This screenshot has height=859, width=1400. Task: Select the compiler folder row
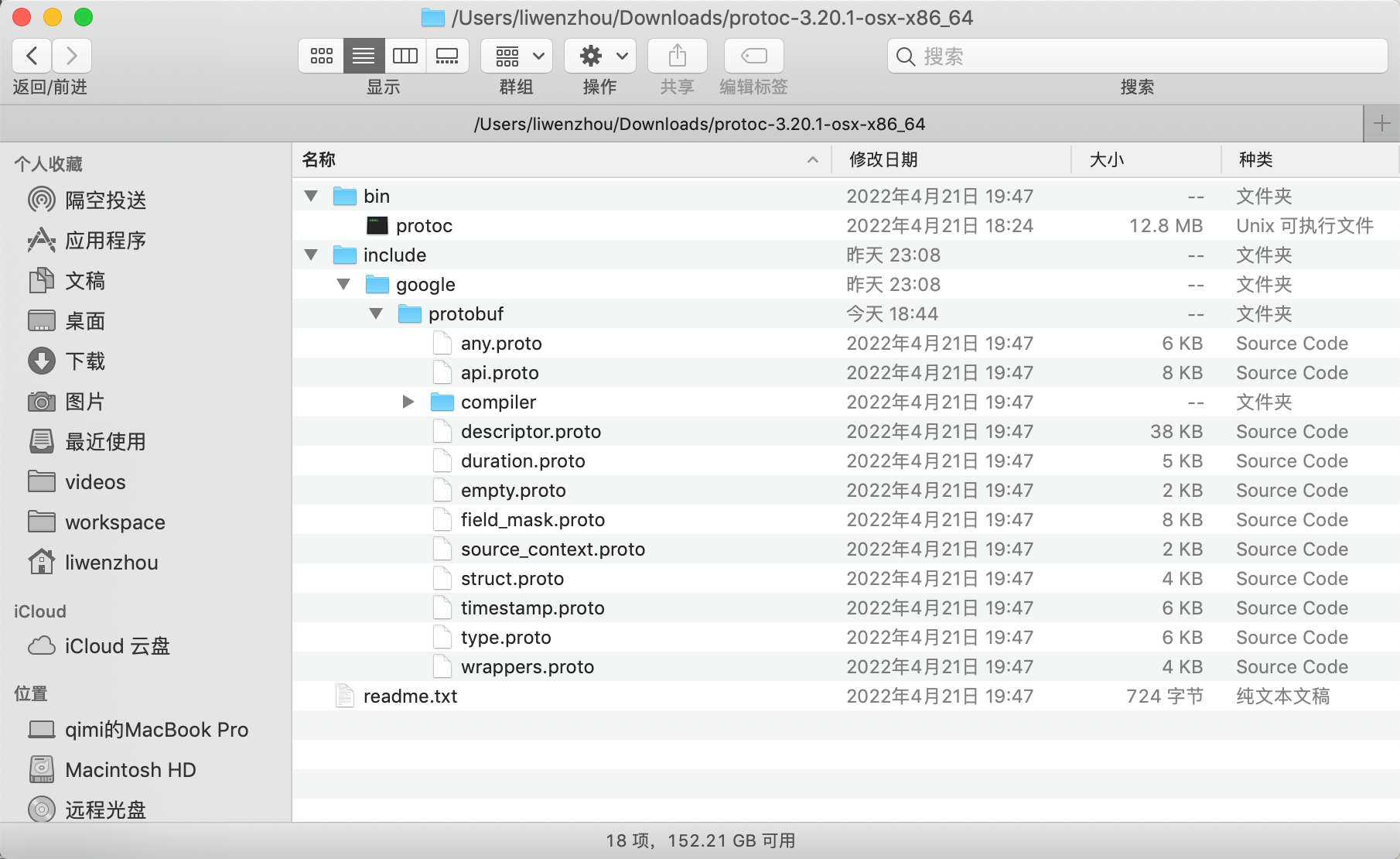[x=846, y=402]
